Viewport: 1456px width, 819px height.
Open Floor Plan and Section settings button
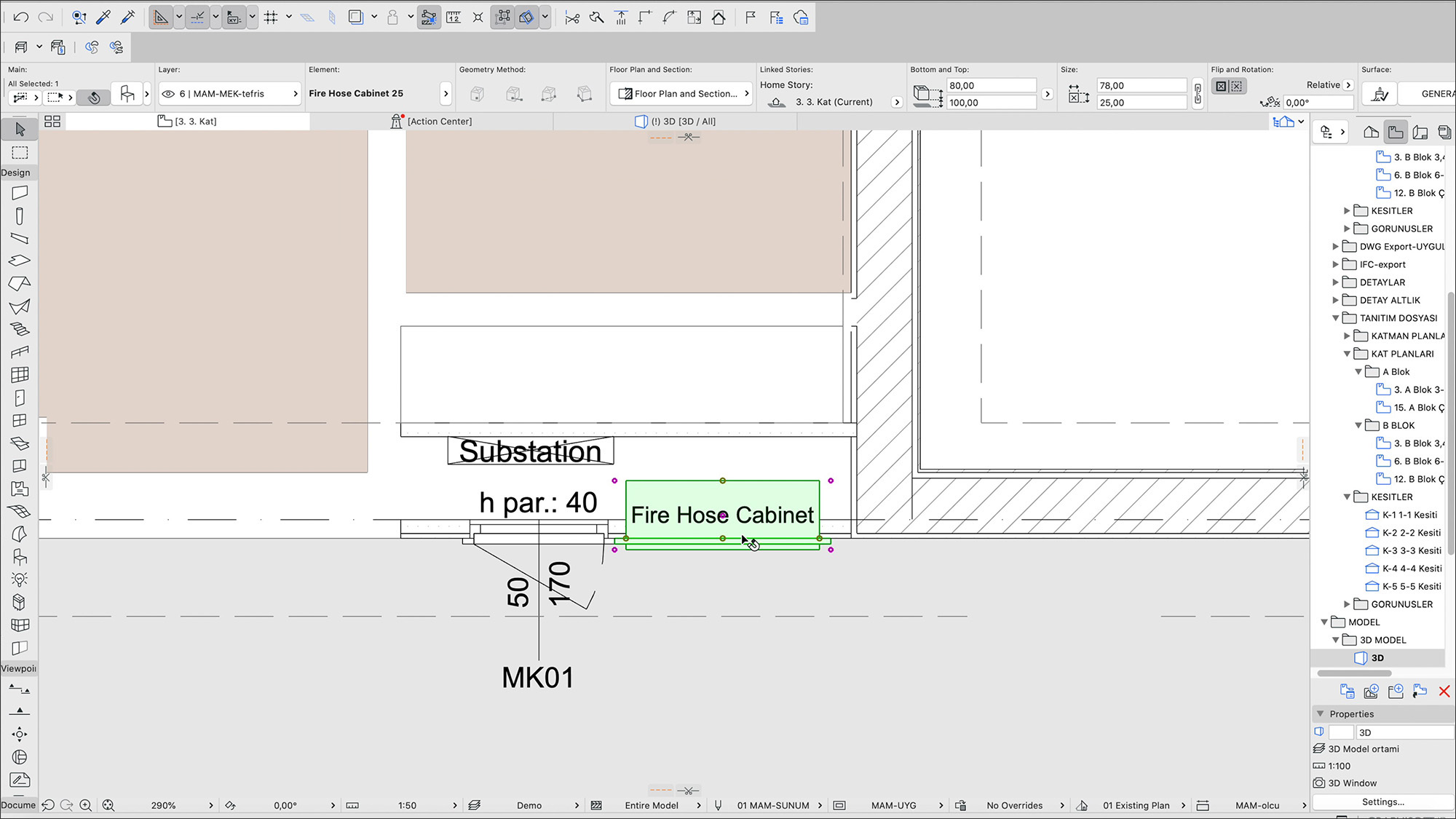tap(681, 94)
